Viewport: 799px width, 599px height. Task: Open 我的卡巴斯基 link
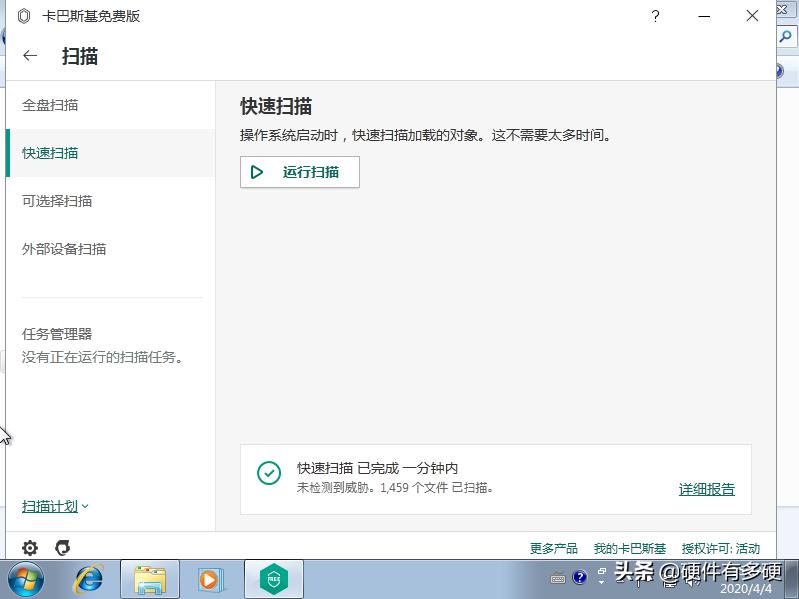630,549
